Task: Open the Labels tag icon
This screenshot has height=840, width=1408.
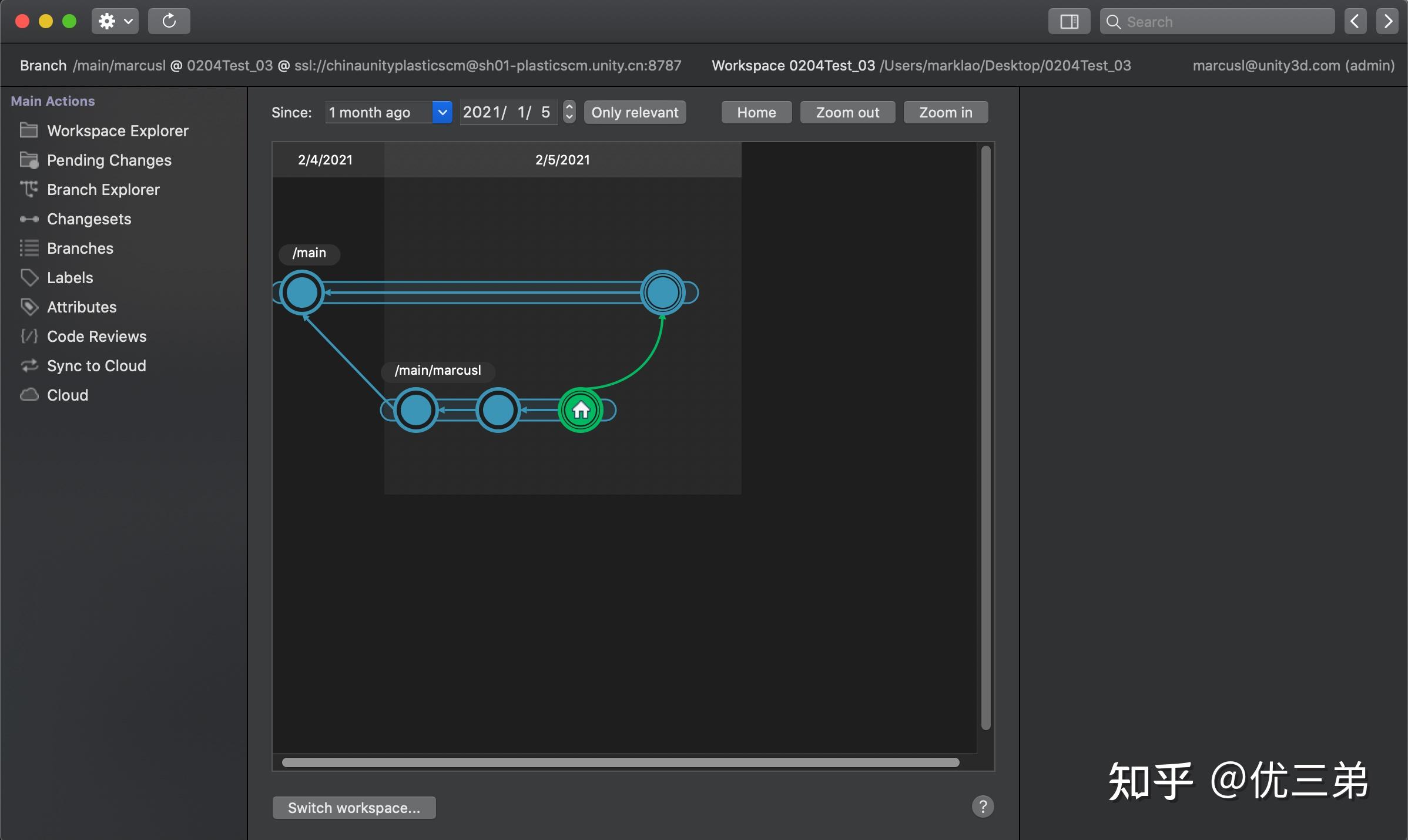Action: tap(28, 277)
